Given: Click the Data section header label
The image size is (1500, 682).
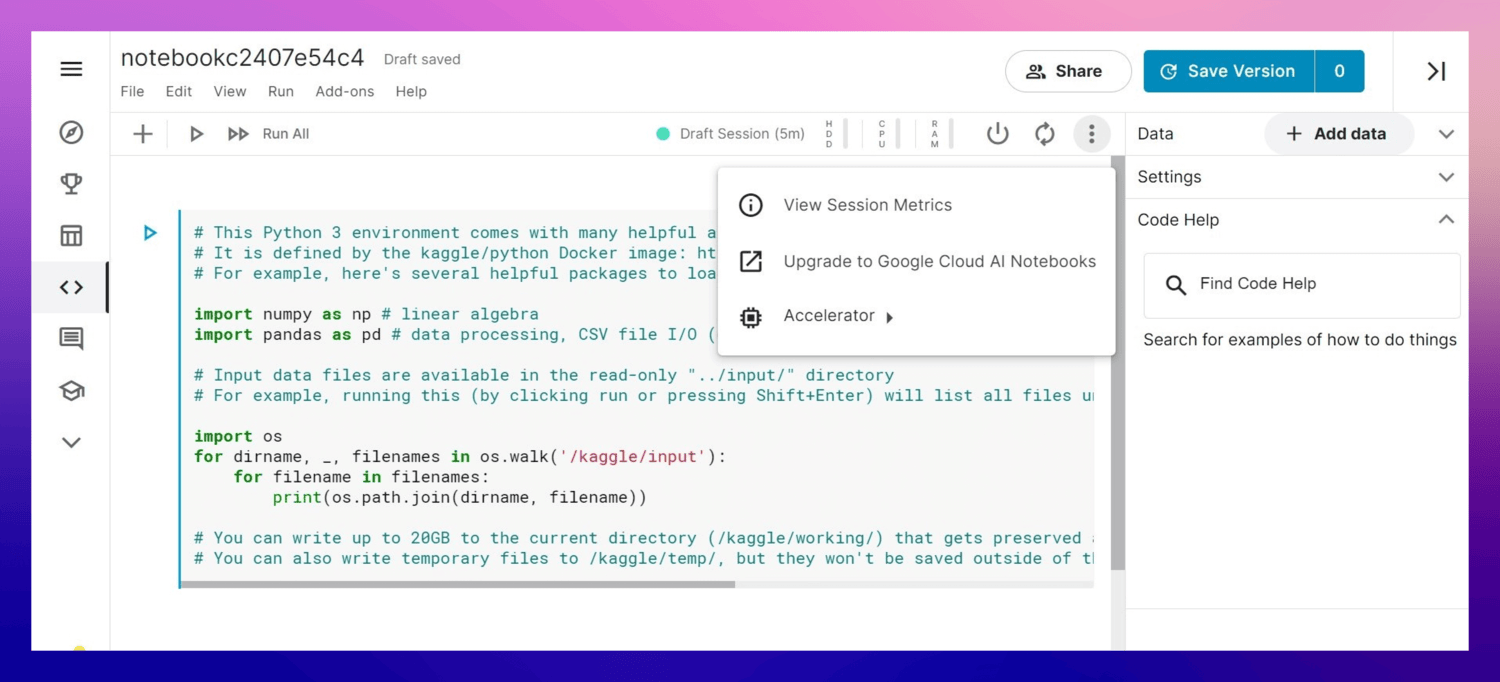Looking at the screenshot, I should click(x=1155, y=134).
